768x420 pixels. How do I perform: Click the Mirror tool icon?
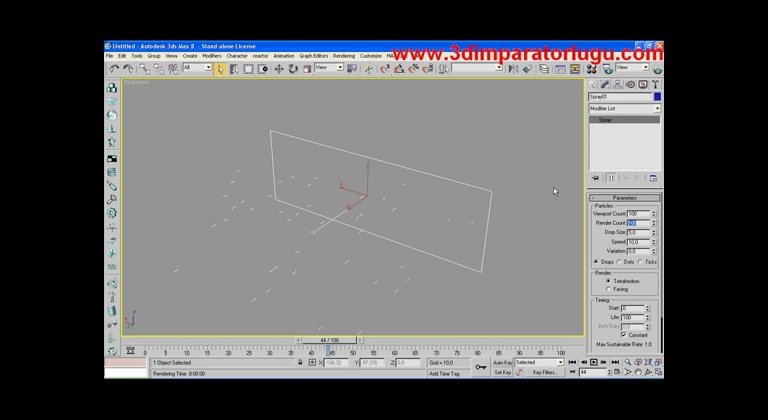513,69
